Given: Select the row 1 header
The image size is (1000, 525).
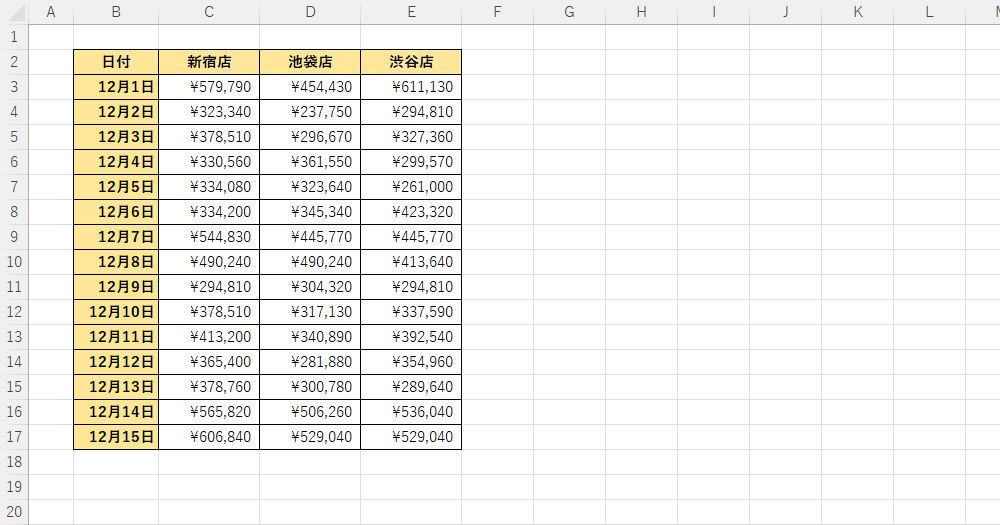Looking at the screenshot, I should pyautogui.click(x=14, y=37).
